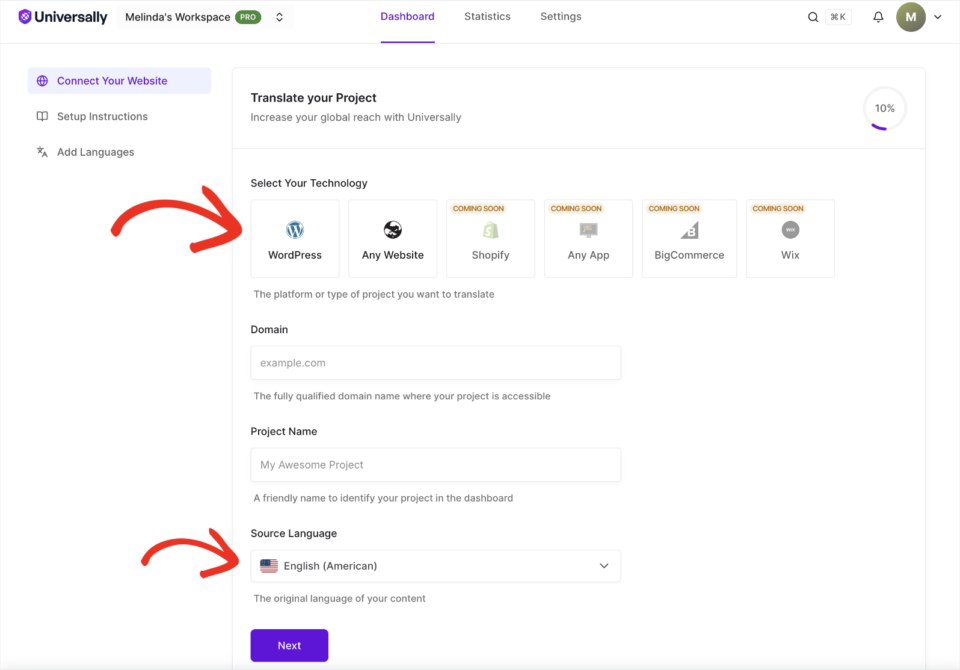Select the BigCommerce technology card
Viewport: 960px width, 670px height.
[x=689, y=238]
